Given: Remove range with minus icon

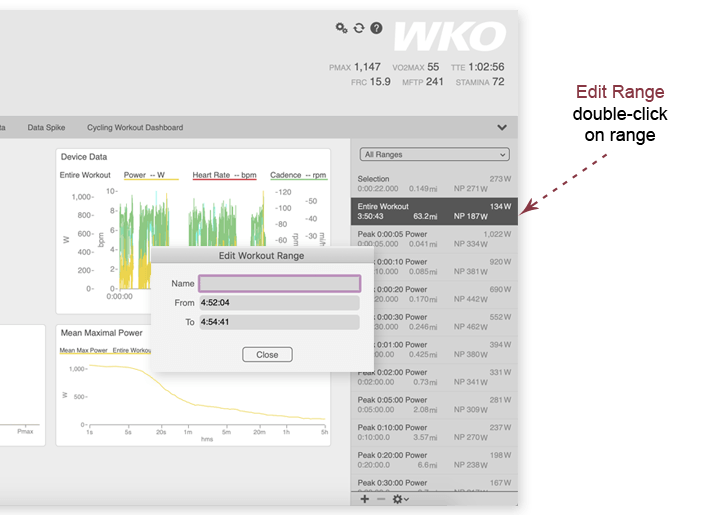Looking at the screenshot, I should tap(381, 499).
